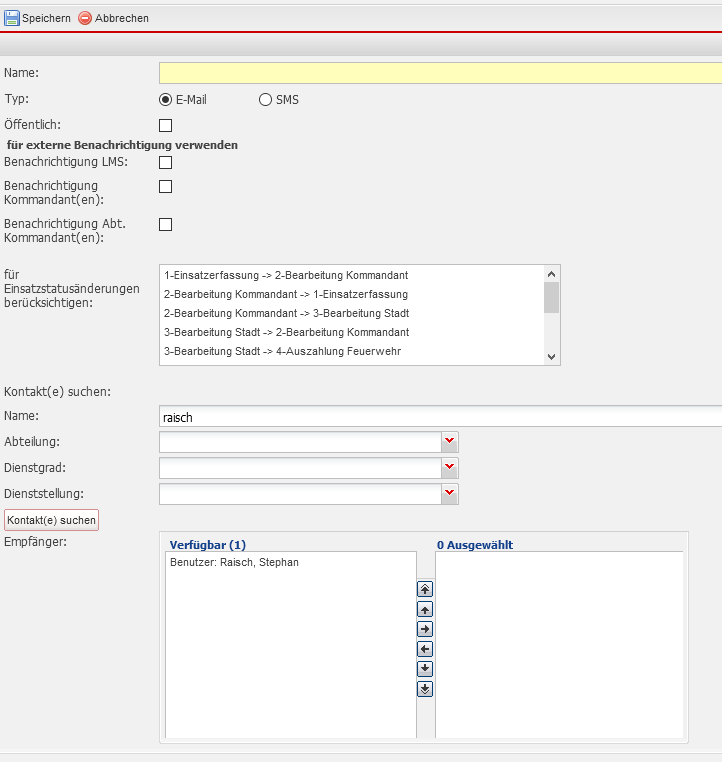722x762 pixels.
Task: Open the Dienststellung combo box
Action: (449, 493)
